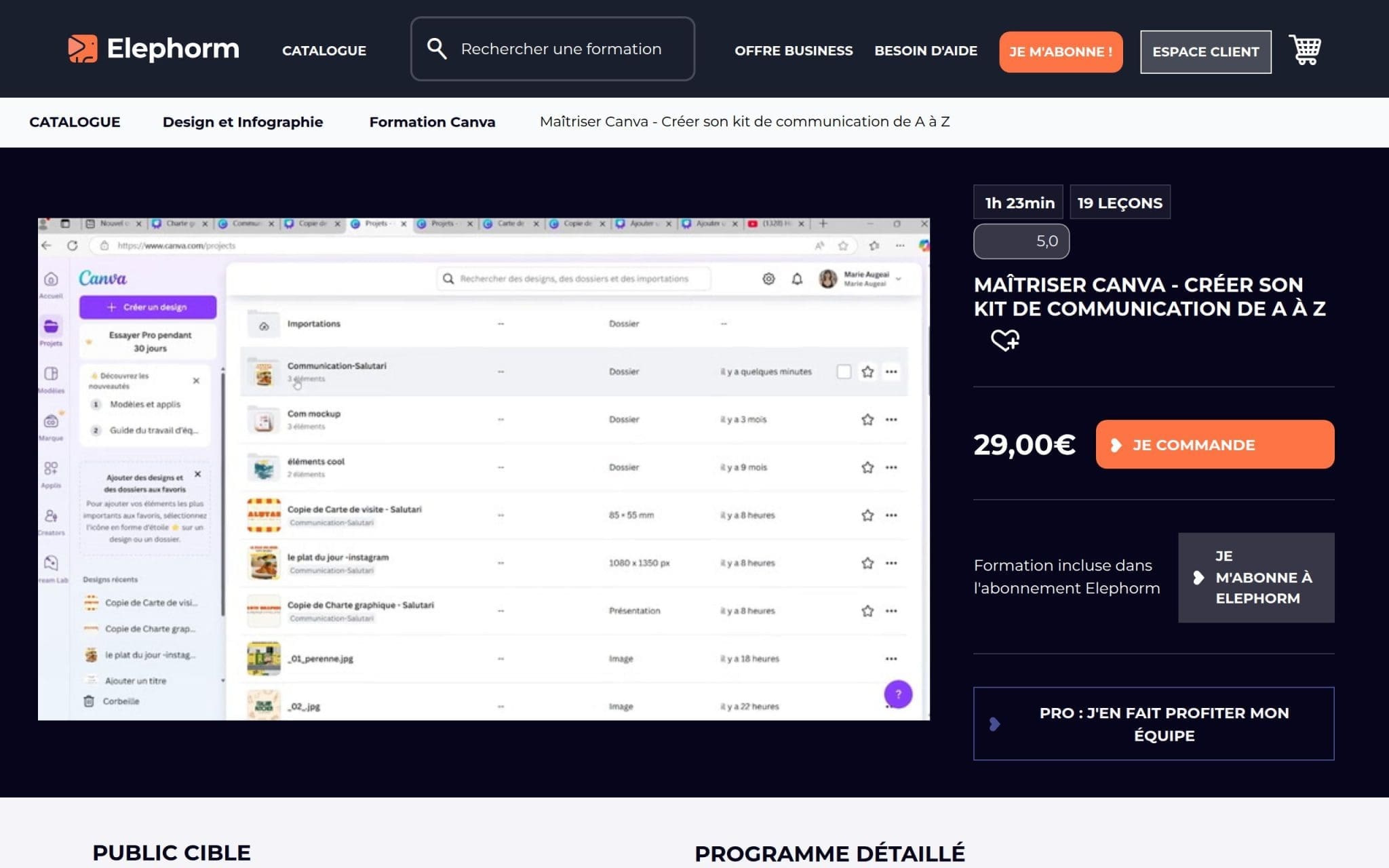The image size is (1389, 868).
Task: Tick checkbox on Communication-Salutari row
Action: point(844,372)
